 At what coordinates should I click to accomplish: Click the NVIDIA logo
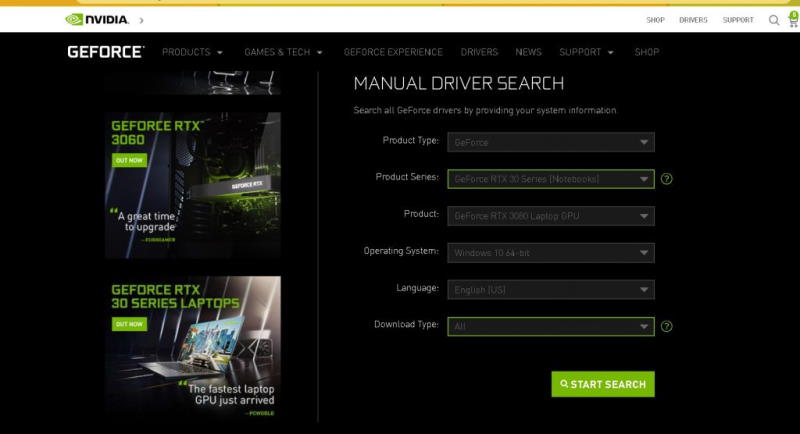click(x=97, y=19)
